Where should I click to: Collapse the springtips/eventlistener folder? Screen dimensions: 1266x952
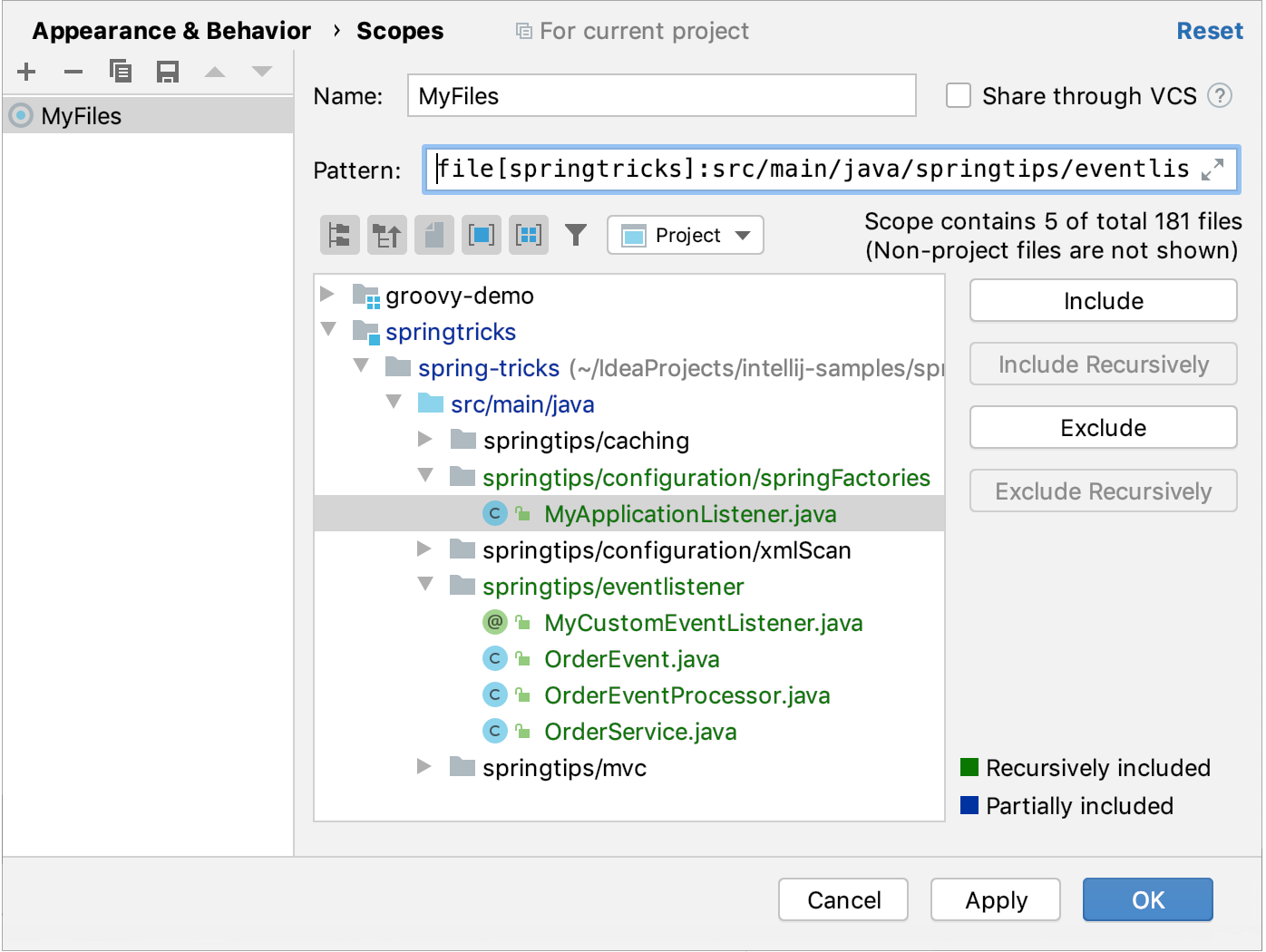pos(425,585)
